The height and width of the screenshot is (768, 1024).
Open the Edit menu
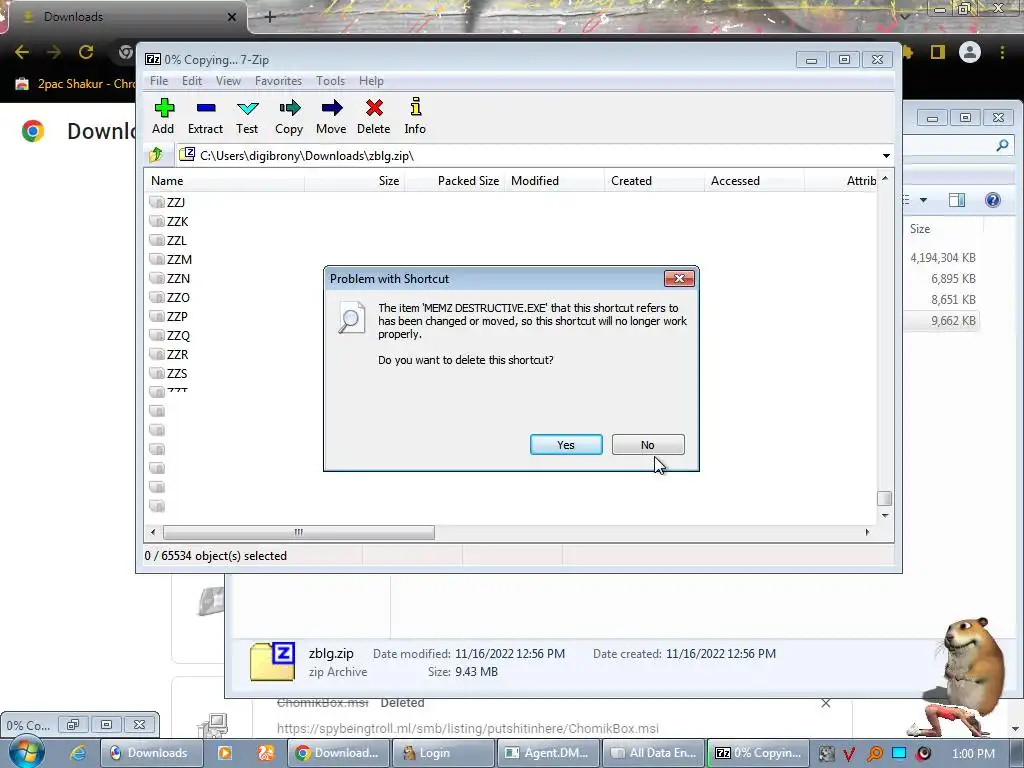(192, 81)
